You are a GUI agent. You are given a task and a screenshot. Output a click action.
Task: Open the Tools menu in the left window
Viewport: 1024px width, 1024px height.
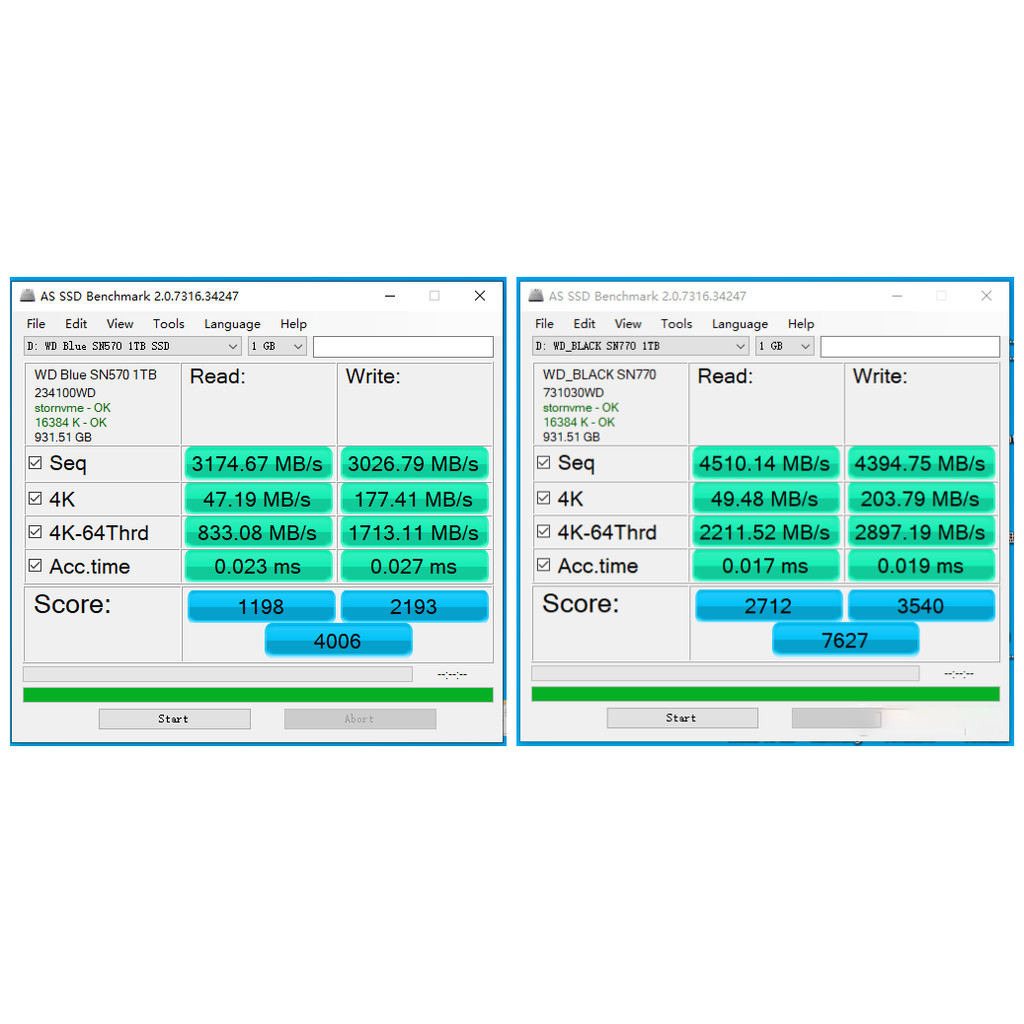[x=168, y=324]
